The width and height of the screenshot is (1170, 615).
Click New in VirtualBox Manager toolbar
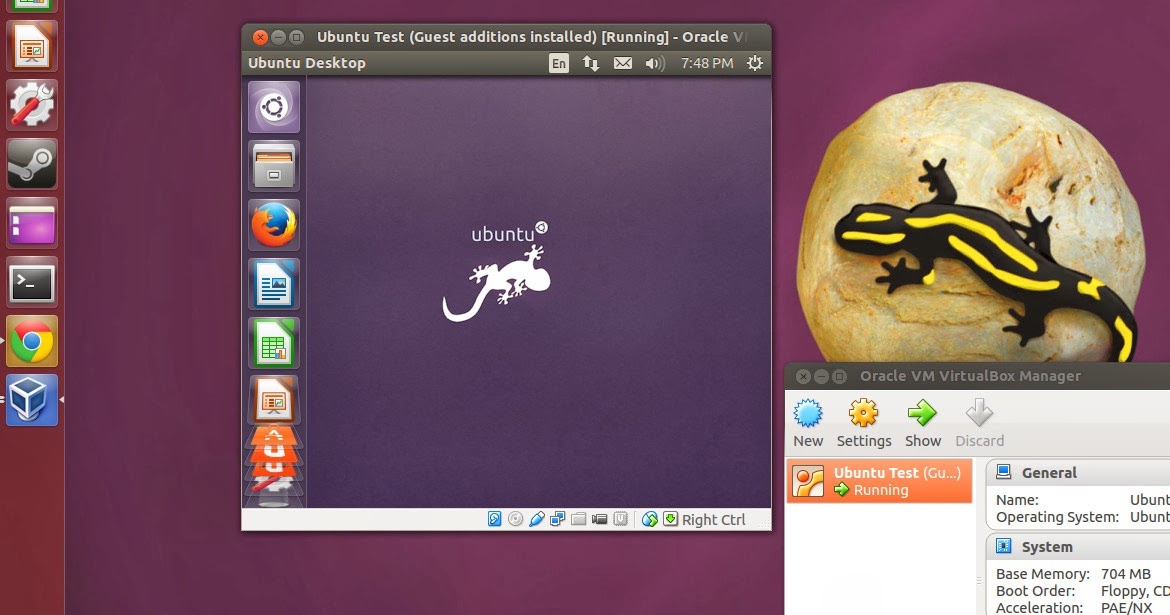[808, 420]
